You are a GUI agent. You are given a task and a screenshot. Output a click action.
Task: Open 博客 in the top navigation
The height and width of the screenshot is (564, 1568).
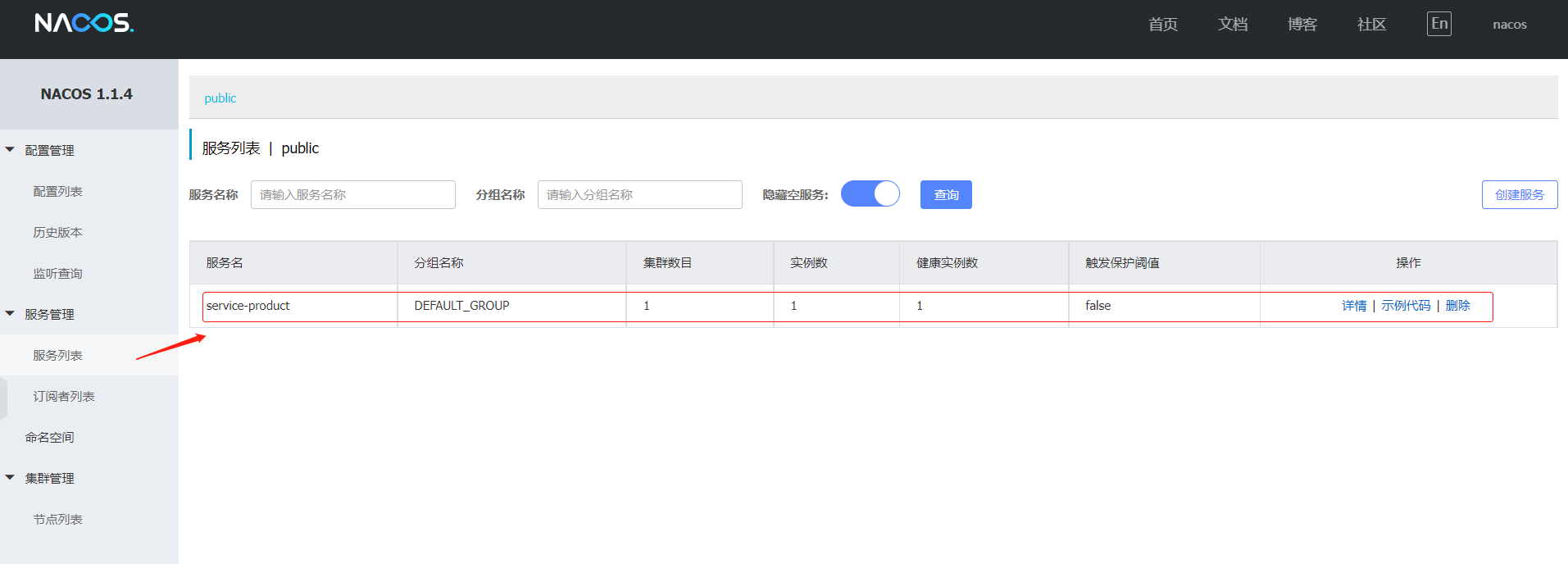[1302, 25]
